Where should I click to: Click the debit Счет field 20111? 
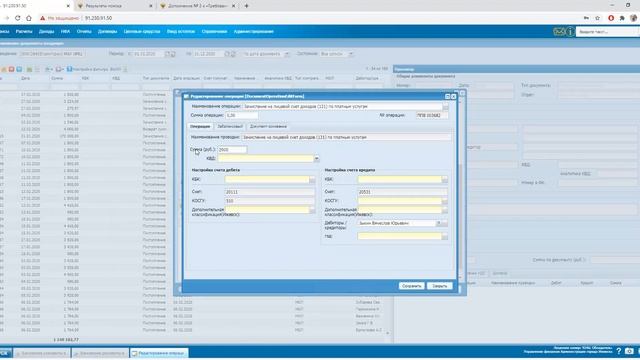coord(269,192)
